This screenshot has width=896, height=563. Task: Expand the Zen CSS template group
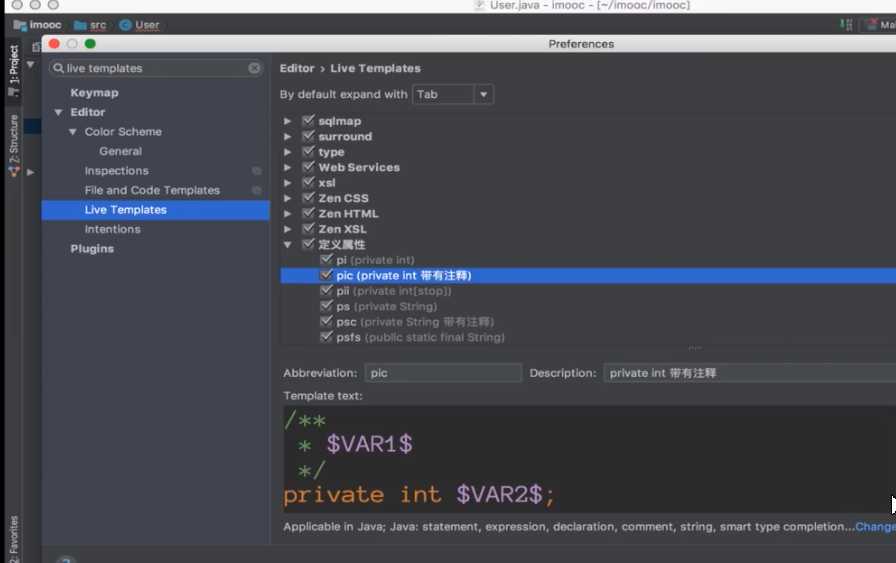point(287,198)
